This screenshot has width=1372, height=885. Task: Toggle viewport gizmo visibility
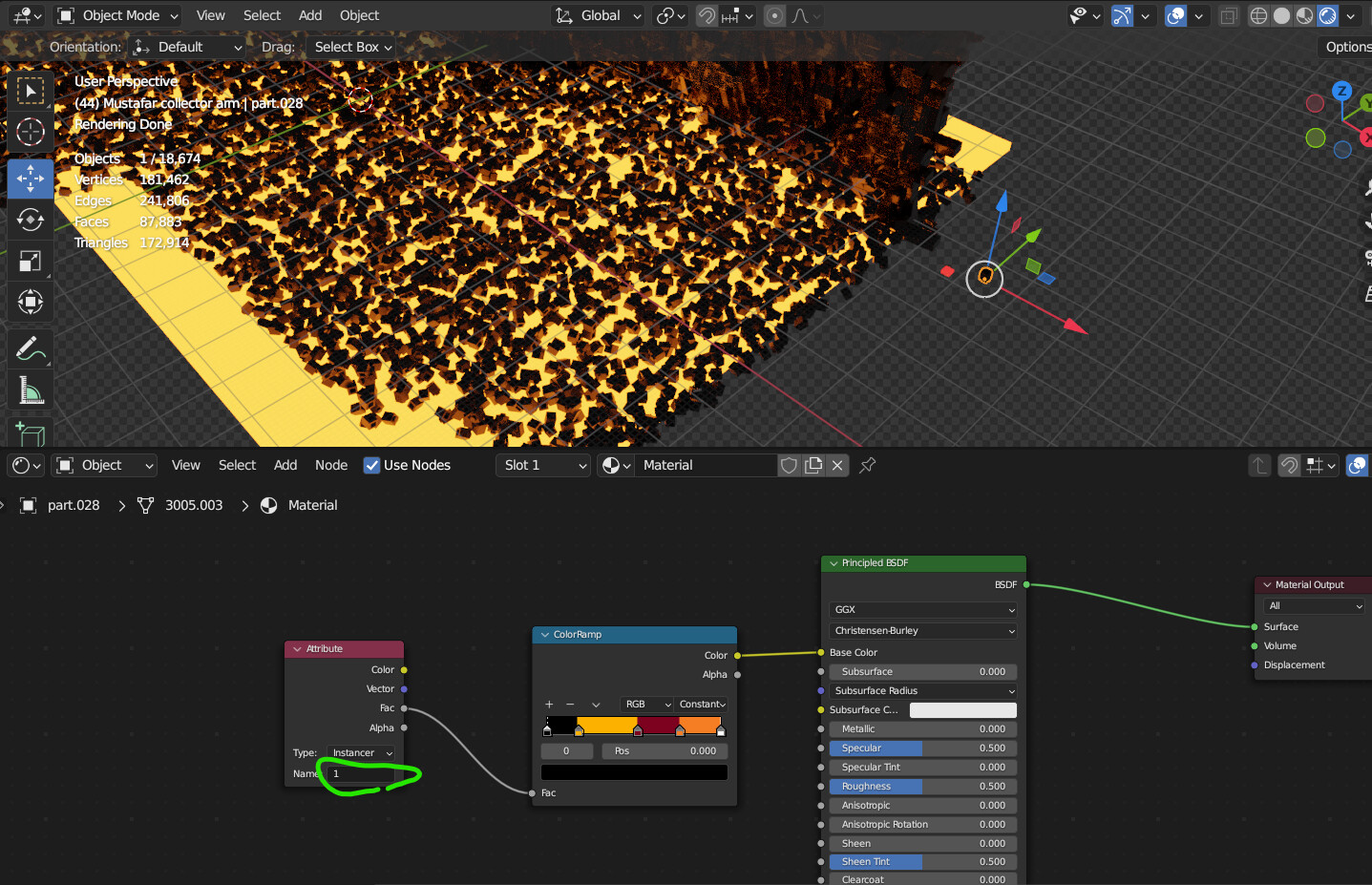pyautogui.click(x=1122, y=15)
